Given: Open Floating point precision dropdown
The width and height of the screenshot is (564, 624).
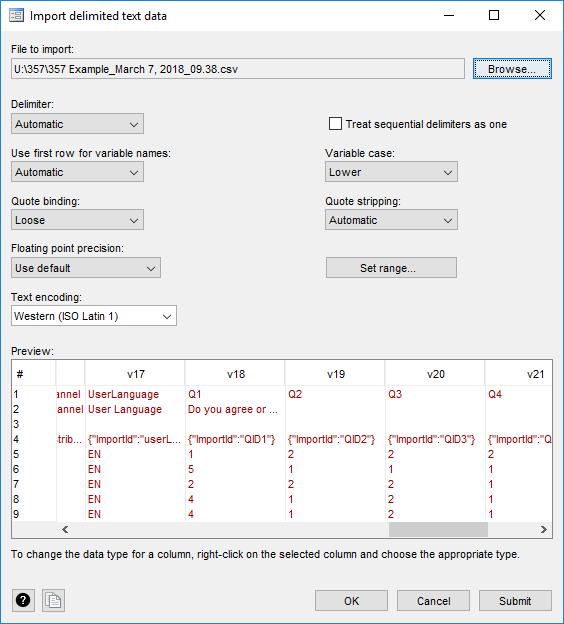Looking at the screenshot, I should tap(86, 268).
